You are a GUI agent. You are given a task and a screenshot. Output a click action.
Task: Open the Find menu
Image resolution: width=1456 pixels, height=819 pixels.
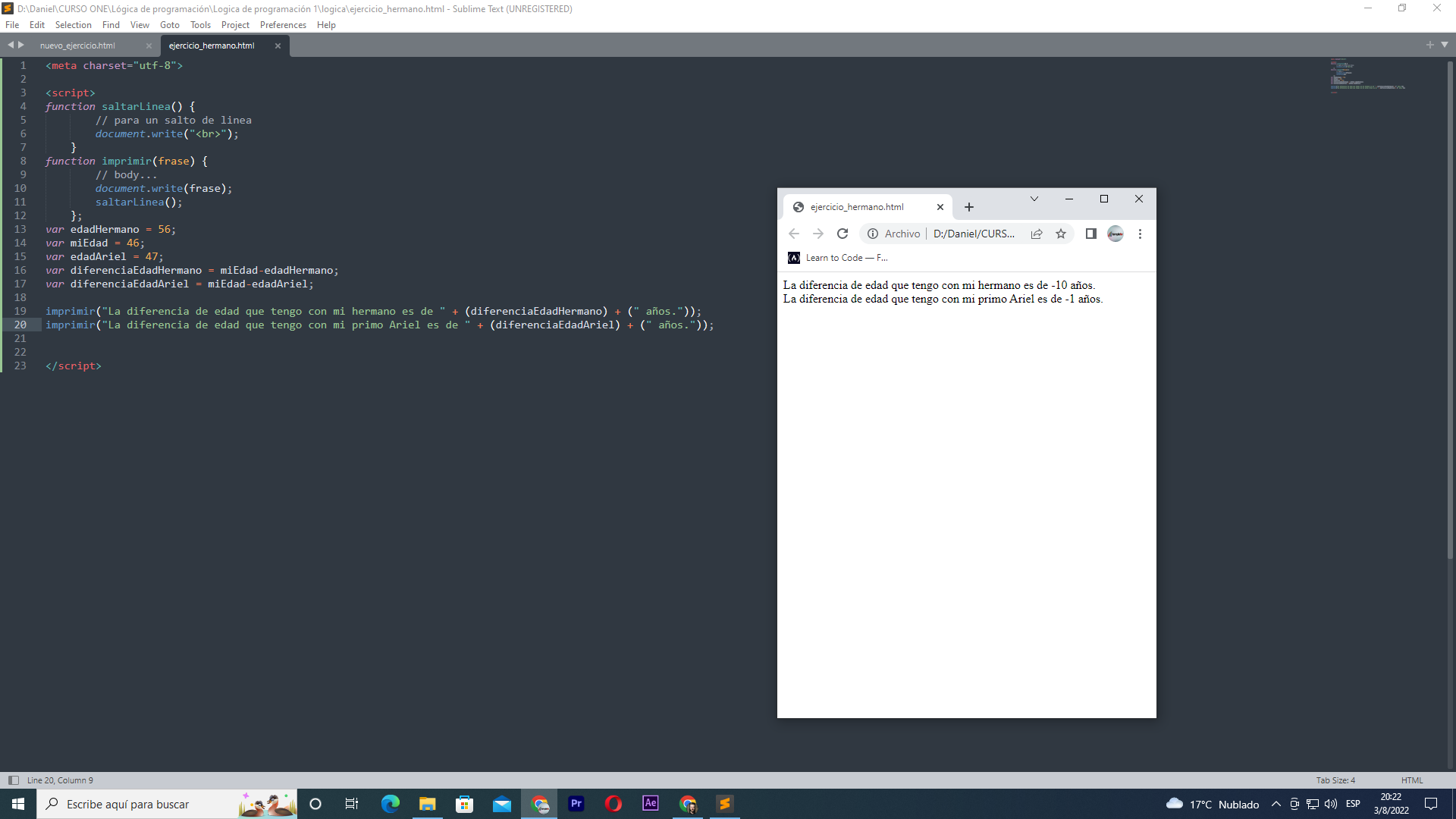coord(111,25)
